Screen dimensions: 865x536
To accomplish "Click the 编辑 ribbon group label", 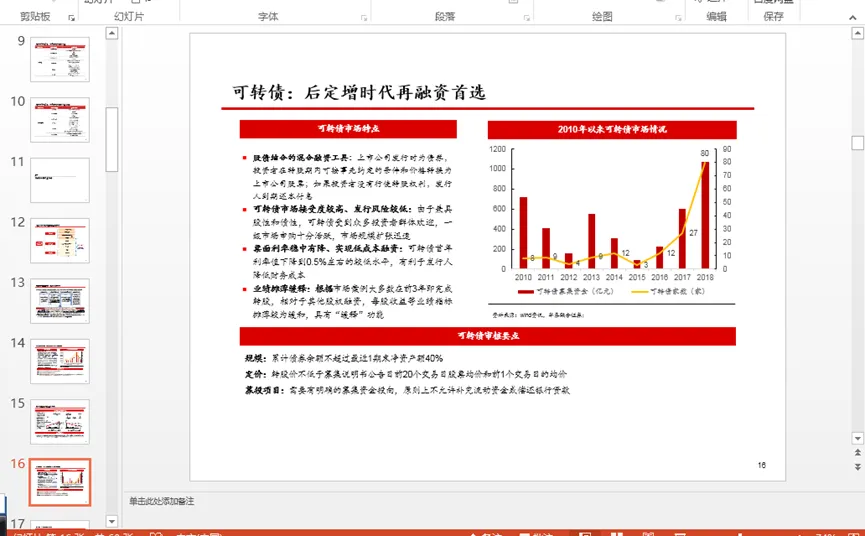I will coord(716,17).
